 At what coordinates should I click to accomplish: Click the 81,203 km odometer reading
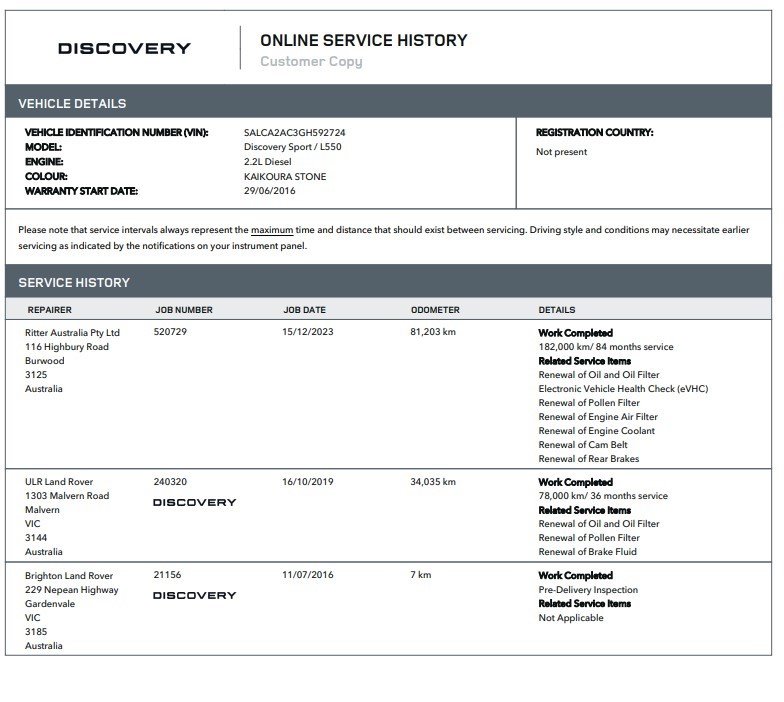coord(433,333)
